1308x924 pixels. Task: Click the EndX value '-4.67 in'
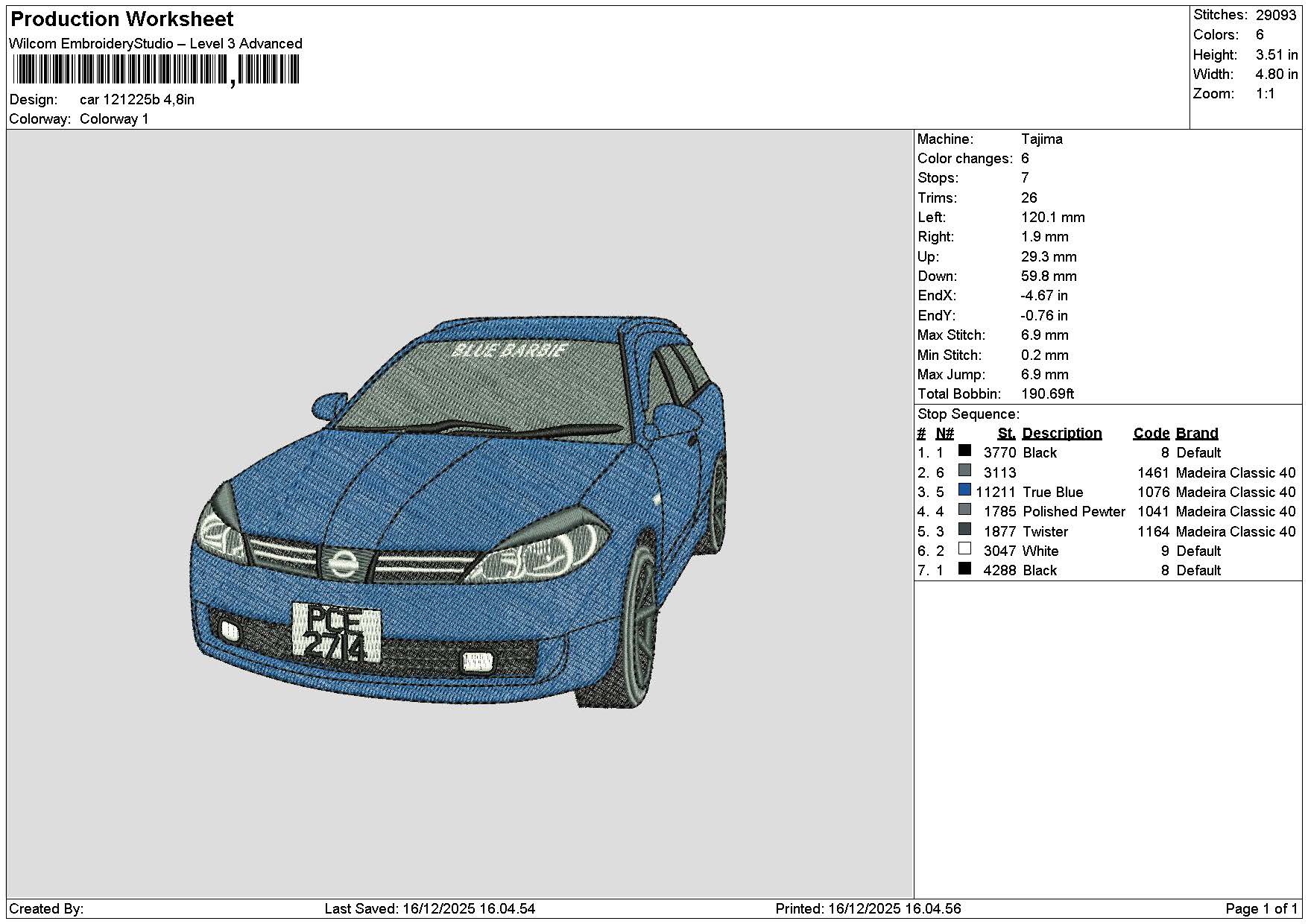pos(1043,295)
